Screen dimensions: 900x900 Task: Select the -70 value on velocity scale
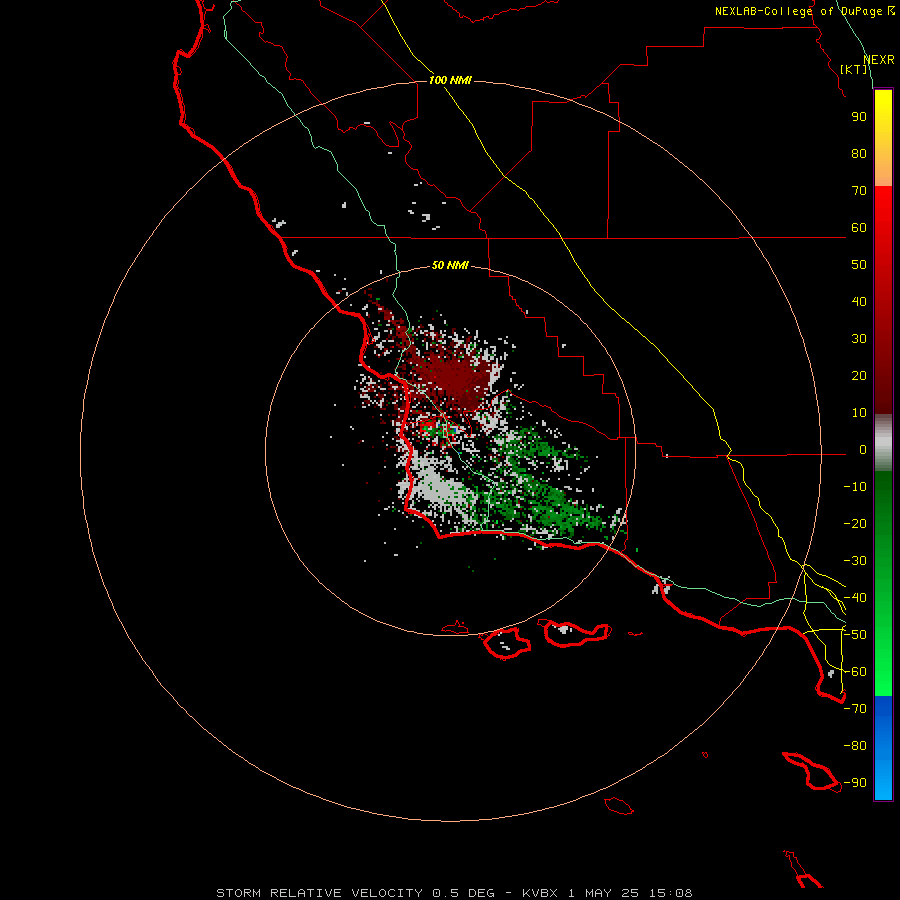point(855,709)
